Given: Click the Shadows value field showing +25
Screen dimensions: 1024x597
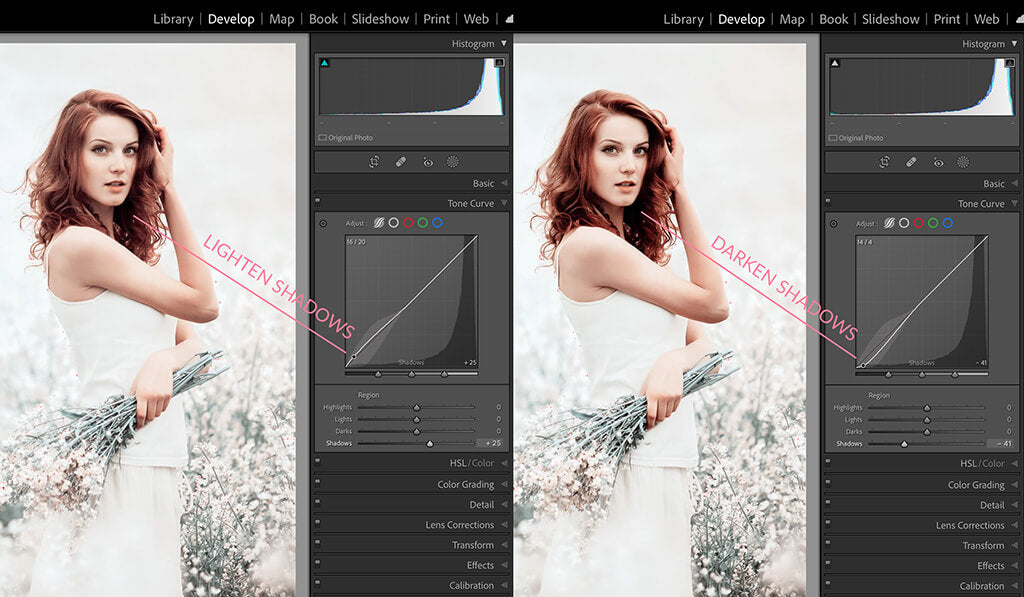Looking at the screenshot, I should (x=492, y=443).
